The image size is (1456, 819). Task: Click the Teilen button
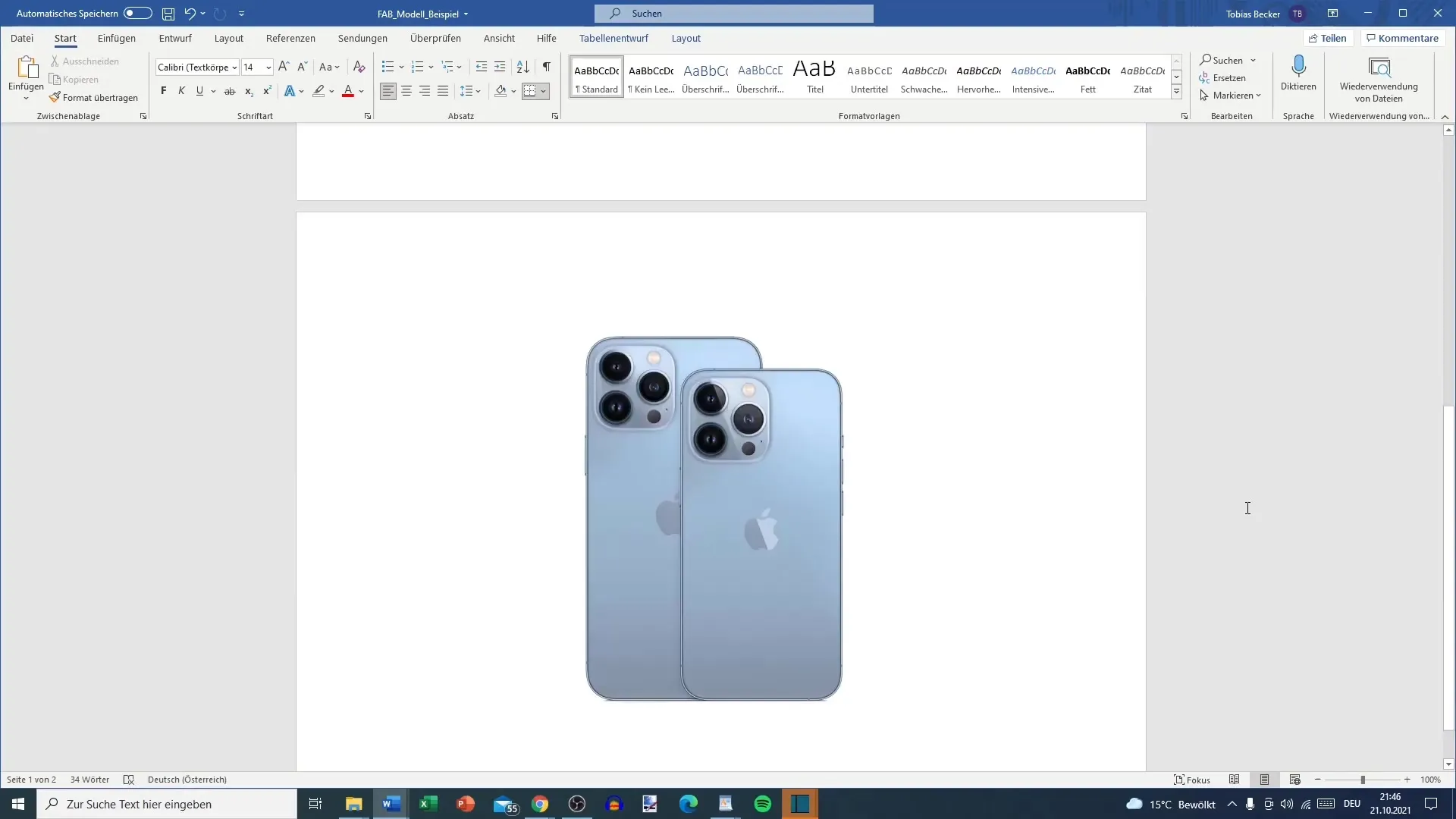click(1328, 38)
